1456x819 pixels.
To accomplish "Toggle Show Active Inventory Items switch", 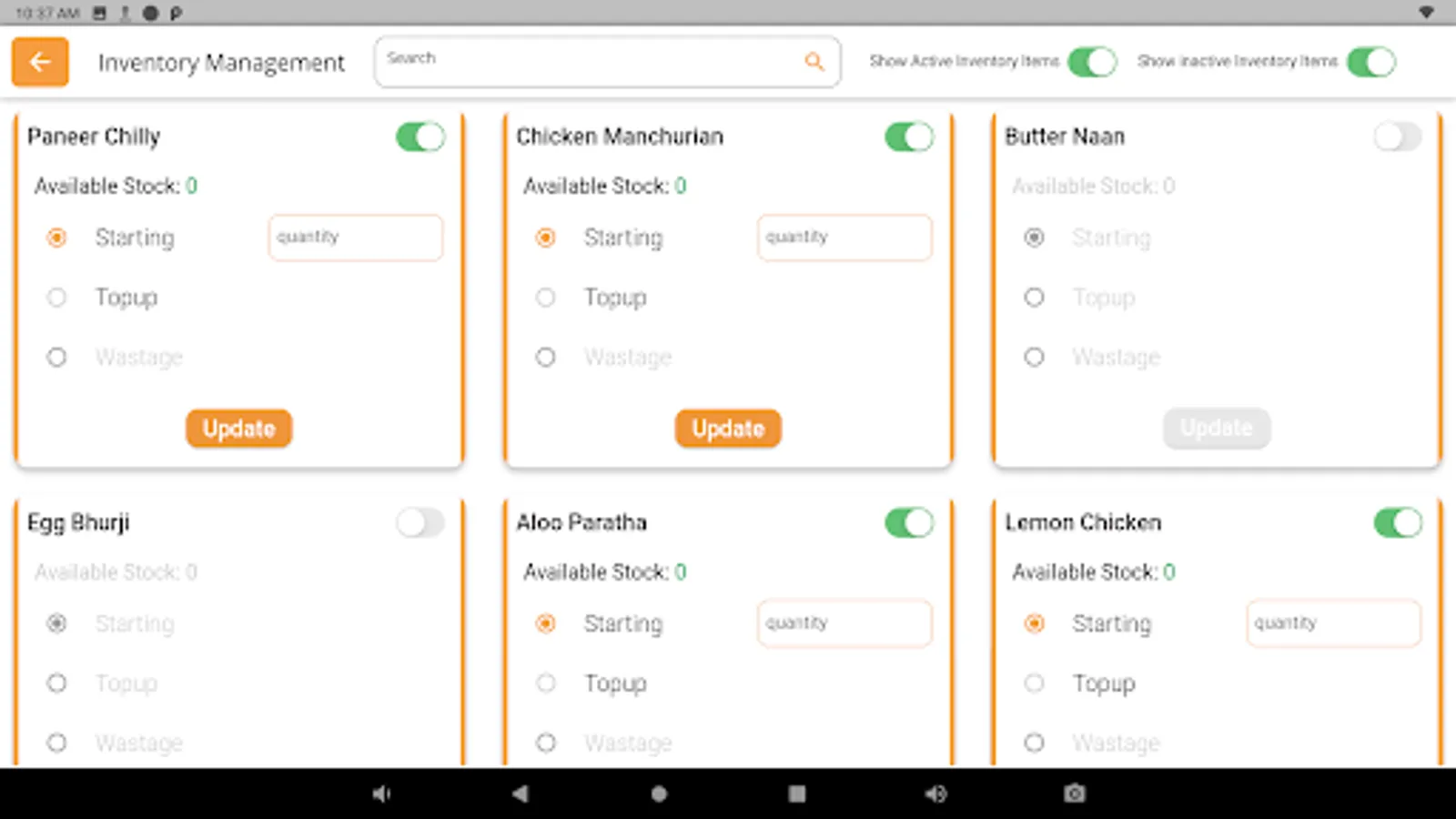I will (x=1092, y=62).
